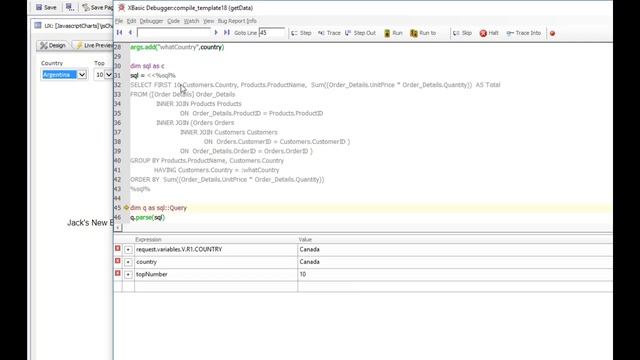Open the Bug Report Info menu
The height and width of the screenshot is (360, 640).
tap(237, 21)
